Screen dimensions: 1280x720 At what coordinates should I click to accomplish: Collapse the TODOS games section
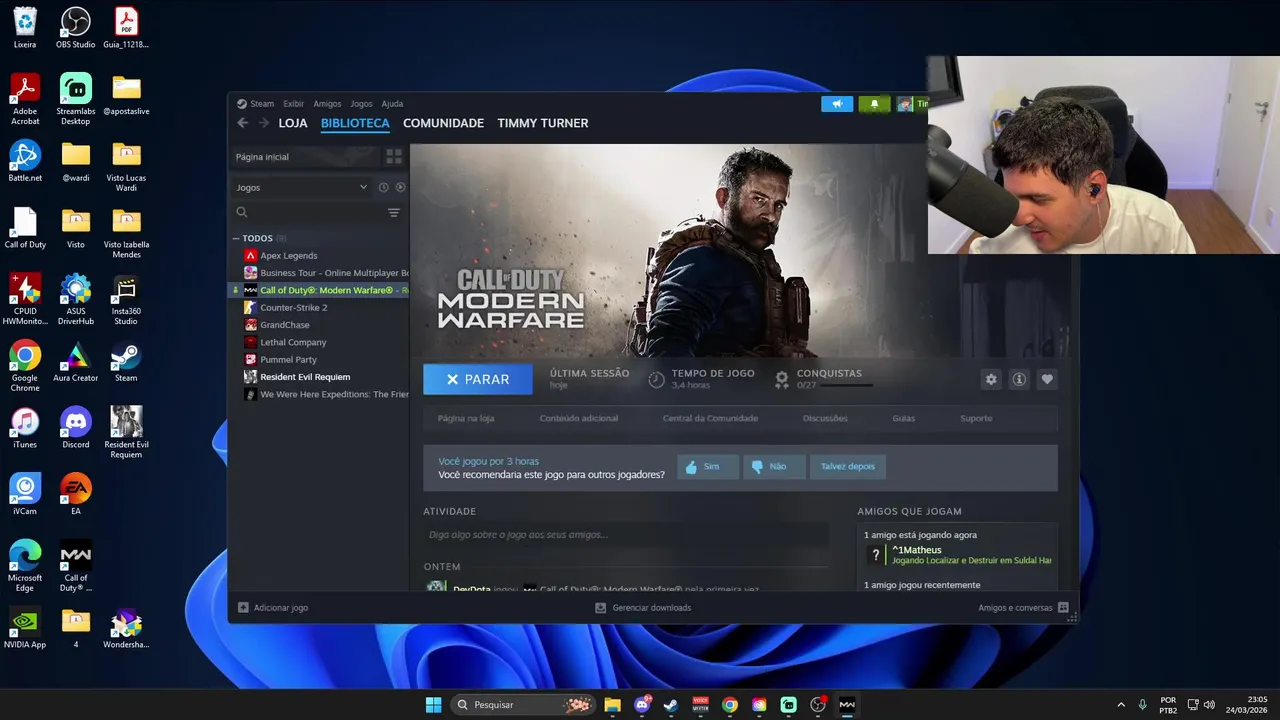[x=236, y=238]
